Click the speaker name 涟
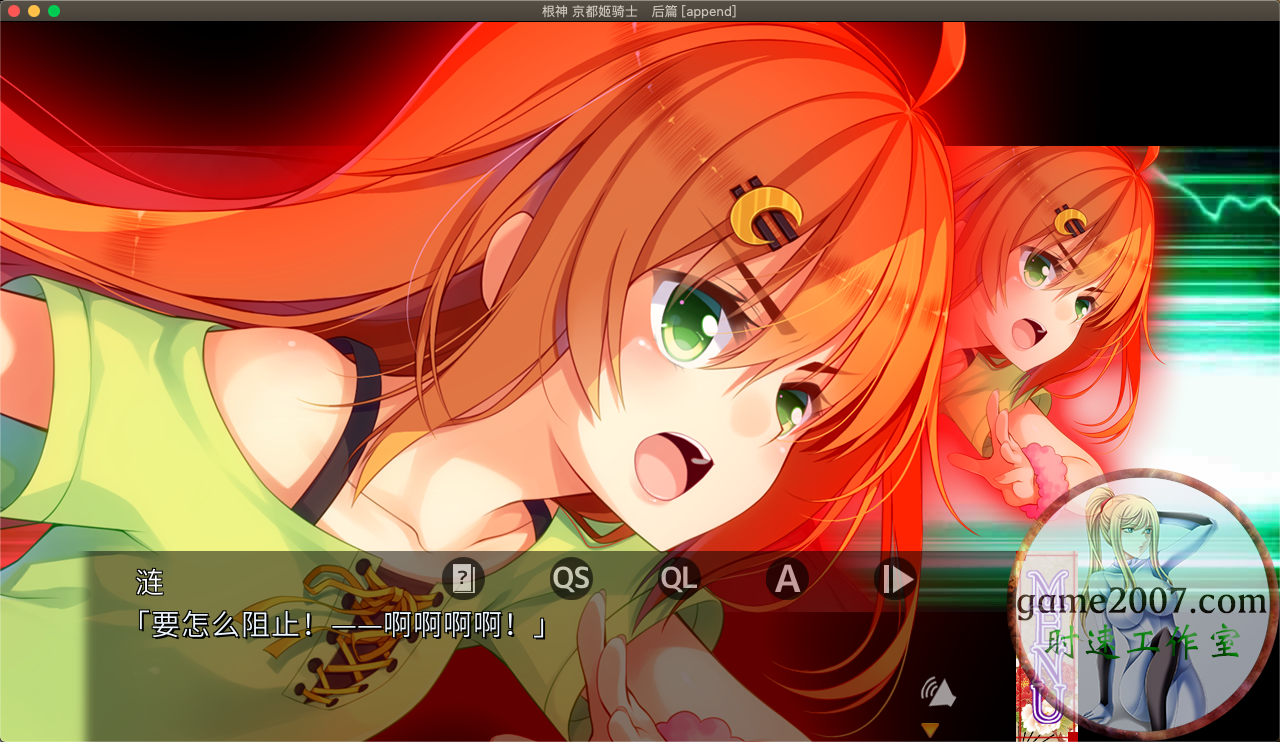The height and width of the screenshot is (742, 1280). (149, 582)
